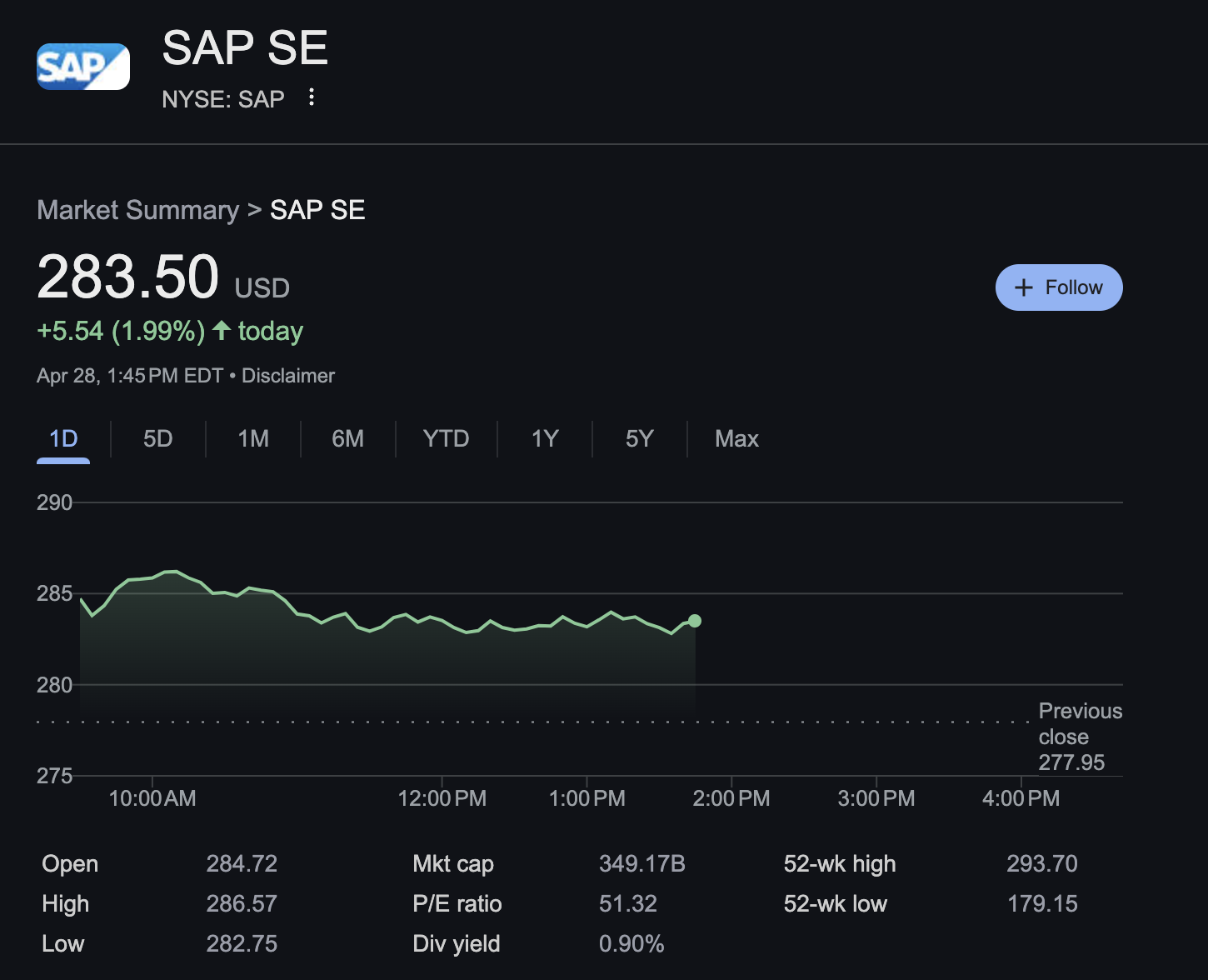Click the 52-wk high label
The height and width of the screenshot is (980, 1208).
(x=840, y=863)
